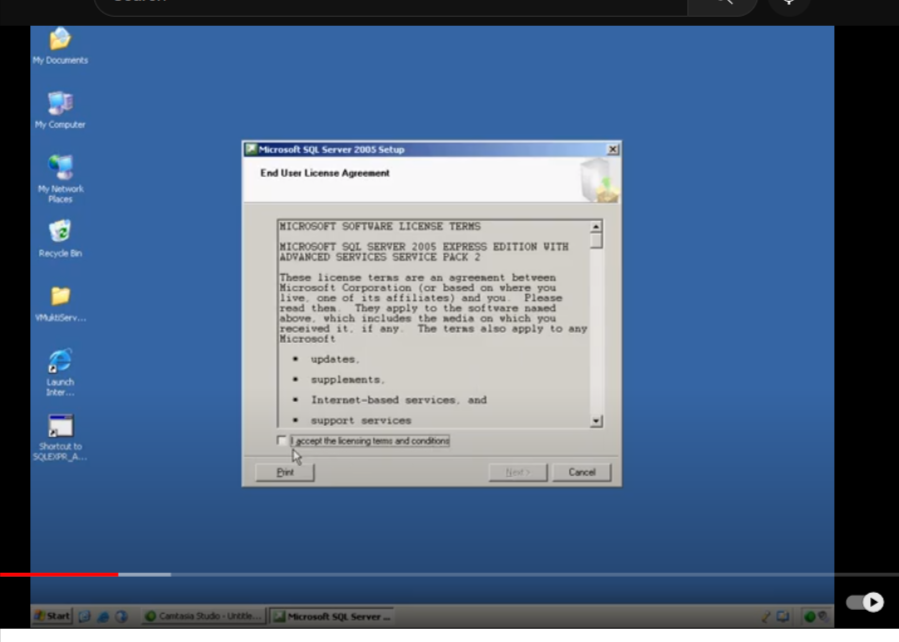Toggle the YouTube autoplay switch

coord(865,602)
